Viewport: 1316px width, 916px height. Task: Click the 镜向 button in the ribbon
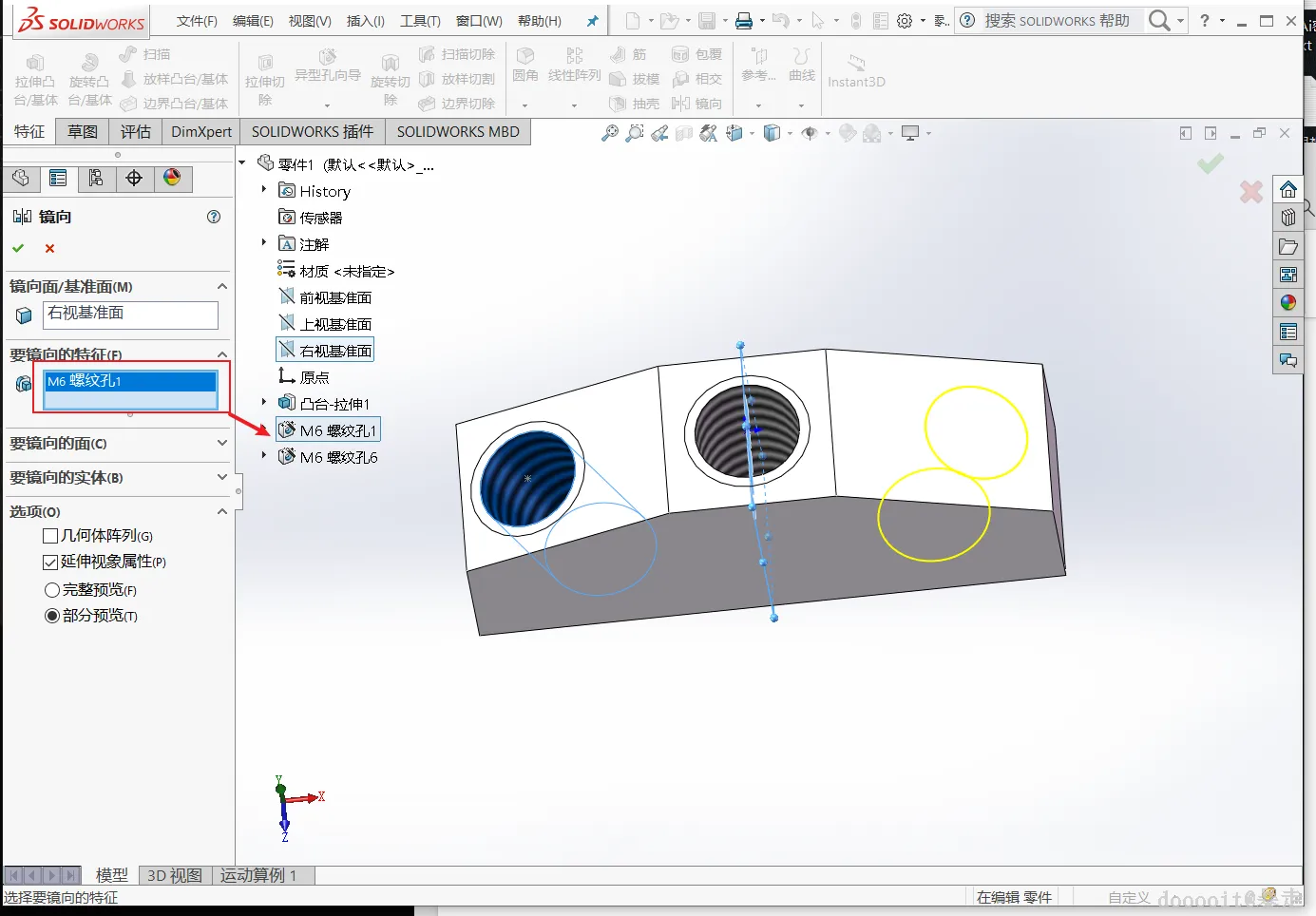(x=698, y=104)
